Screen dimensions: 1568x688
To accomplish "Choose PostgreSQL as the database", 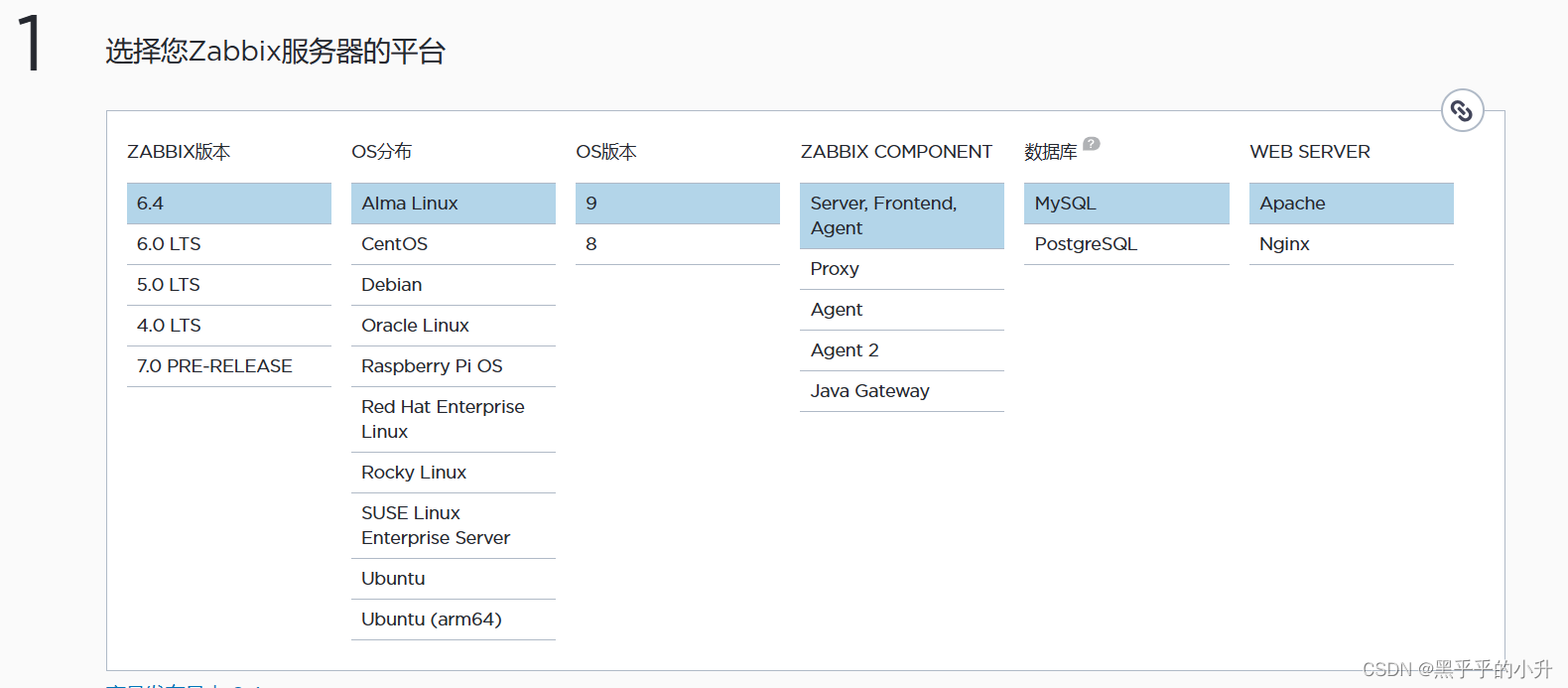I will tap(1126, 244).
